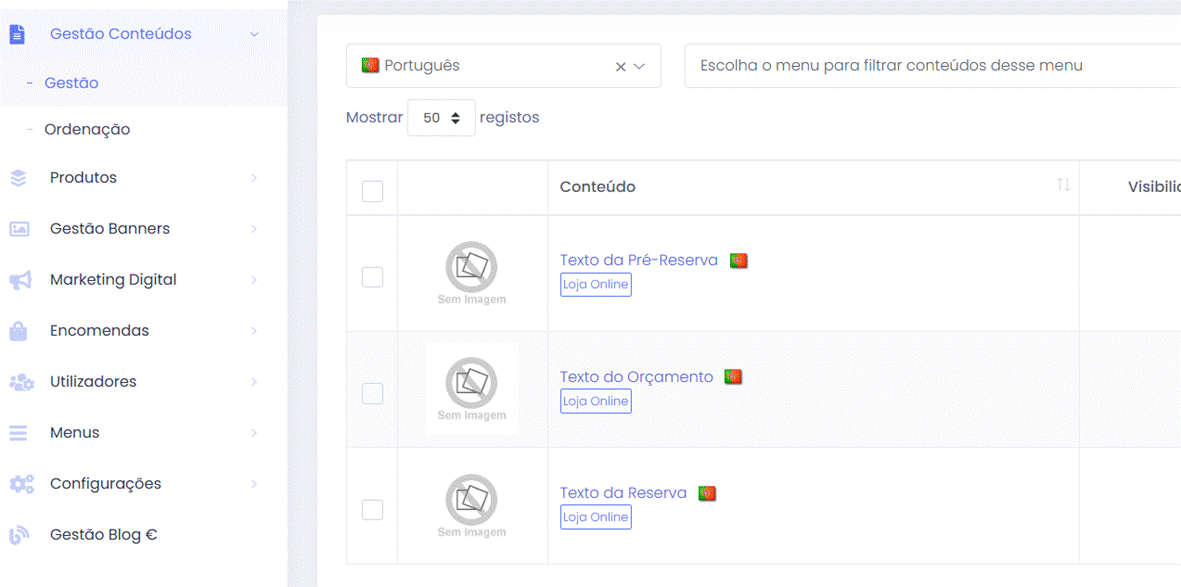The width and height of the screenshot is (1181, 587).
Task: Select the Texto do Orçamento row checkbox
Action: [372, 393]
